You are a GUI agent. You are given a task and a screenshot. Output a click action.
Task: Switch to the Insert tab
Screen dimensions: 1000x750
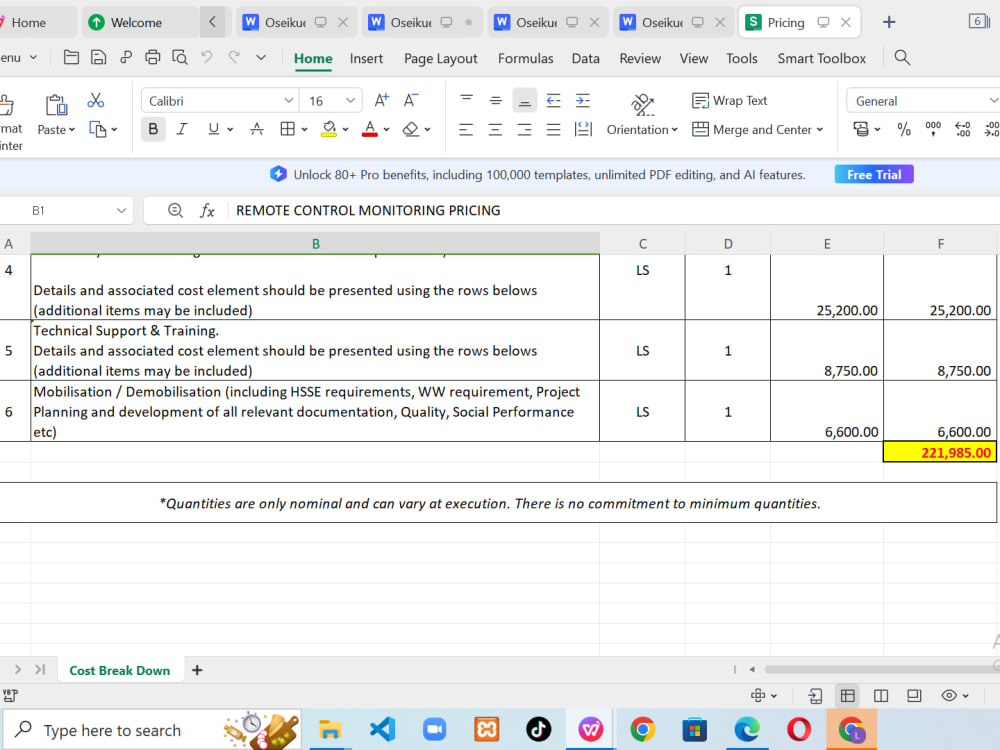(x=366, y=58)
